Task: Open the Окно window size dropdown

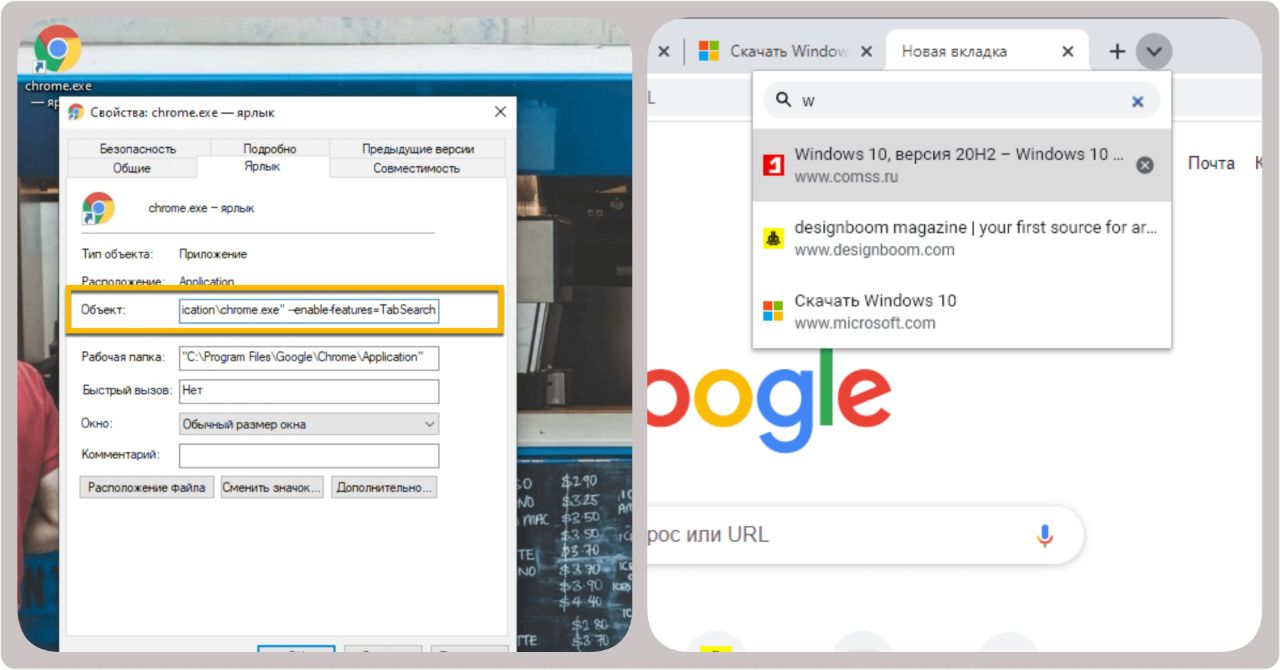Action: tap(309, 424)
